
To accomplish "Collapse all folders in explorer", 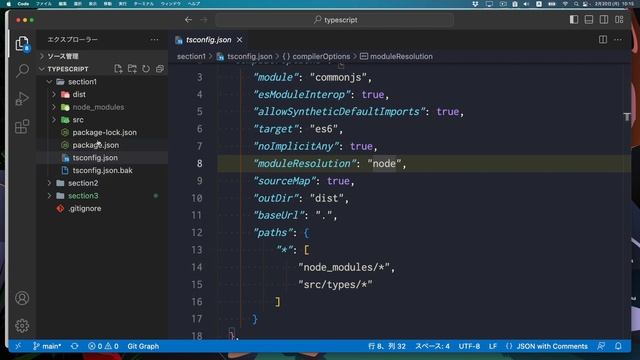I will click(x=160, y=69).
